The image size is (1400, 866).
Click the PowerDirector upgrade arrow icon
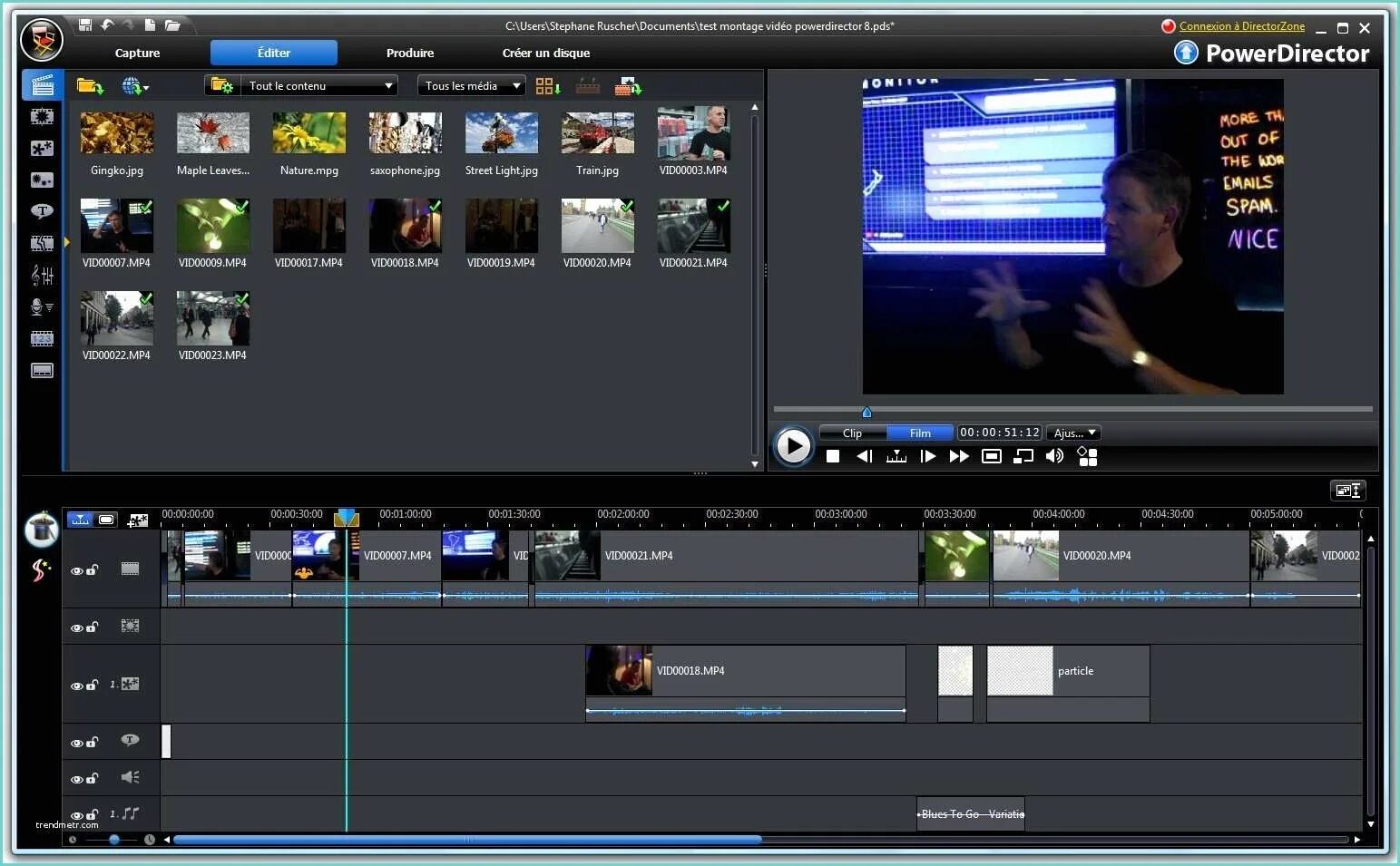pos(1186,53)
